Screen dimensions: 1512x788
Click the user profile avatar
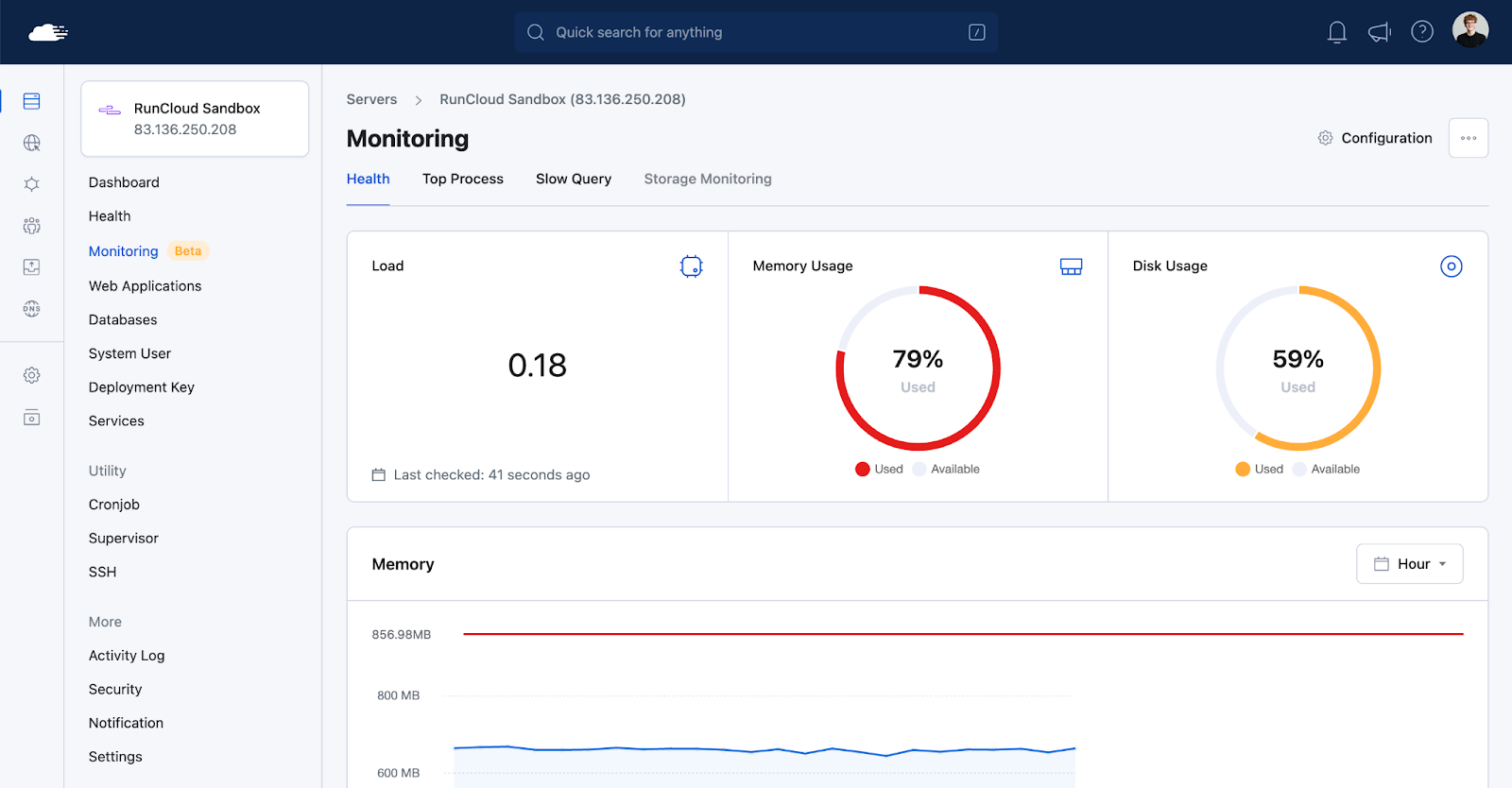coord(1469,31)
